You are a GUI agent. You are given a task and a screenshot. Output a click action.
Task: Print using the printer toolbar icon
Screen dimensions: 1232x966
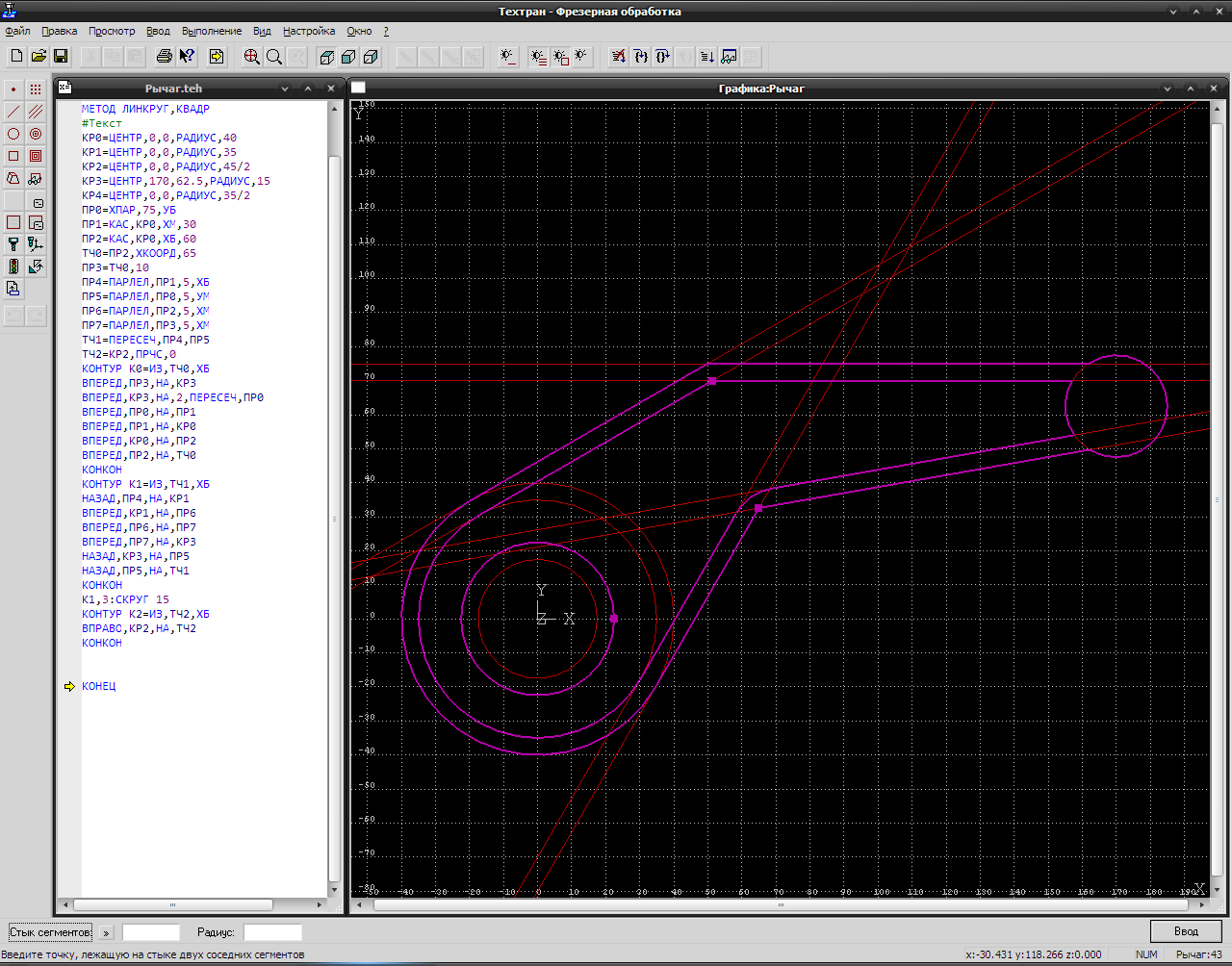[165, 57]
